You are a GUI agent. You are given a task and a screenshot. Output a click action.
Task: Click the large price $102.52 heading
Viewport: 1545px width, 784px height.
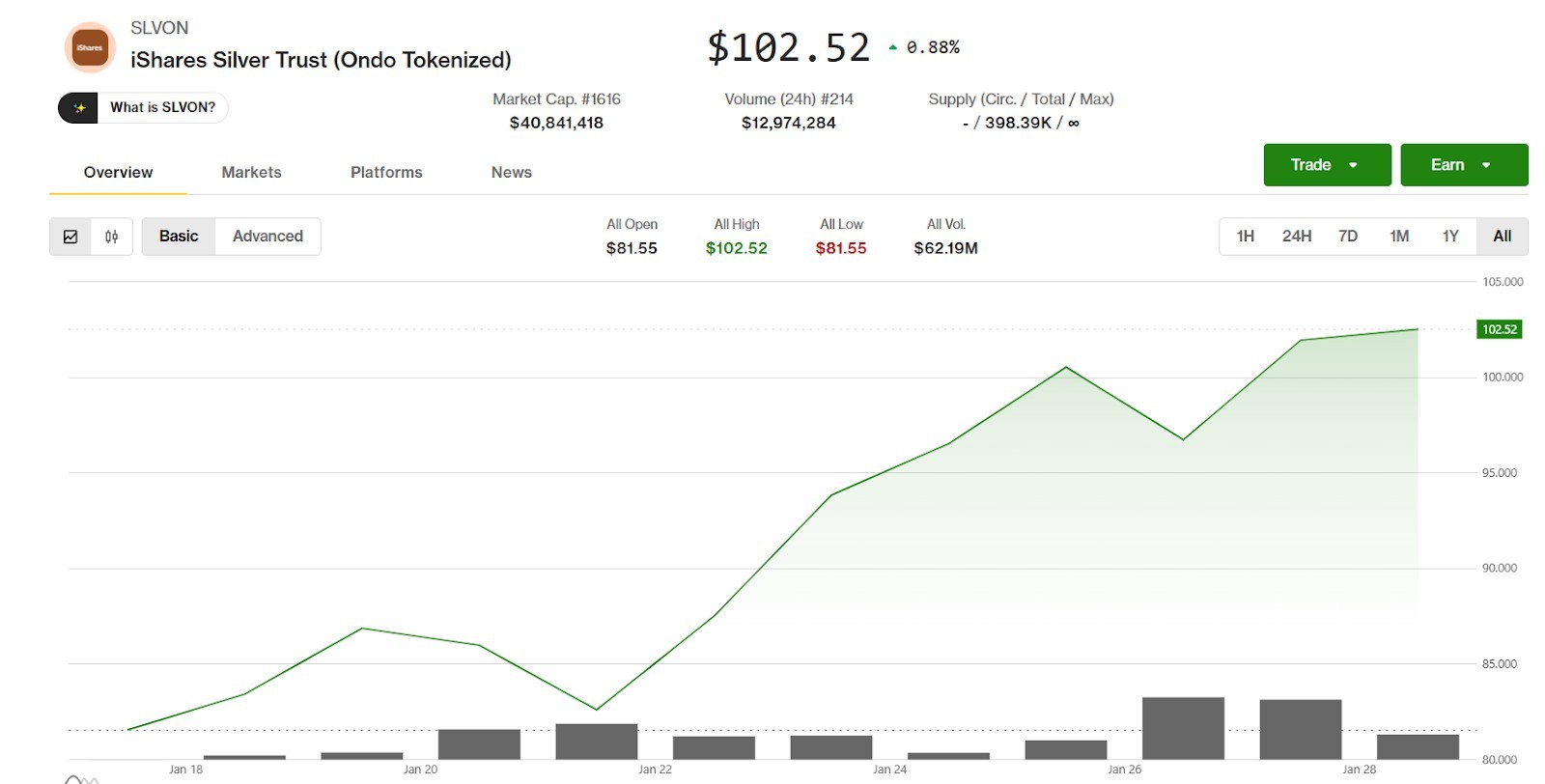point(789,47)
